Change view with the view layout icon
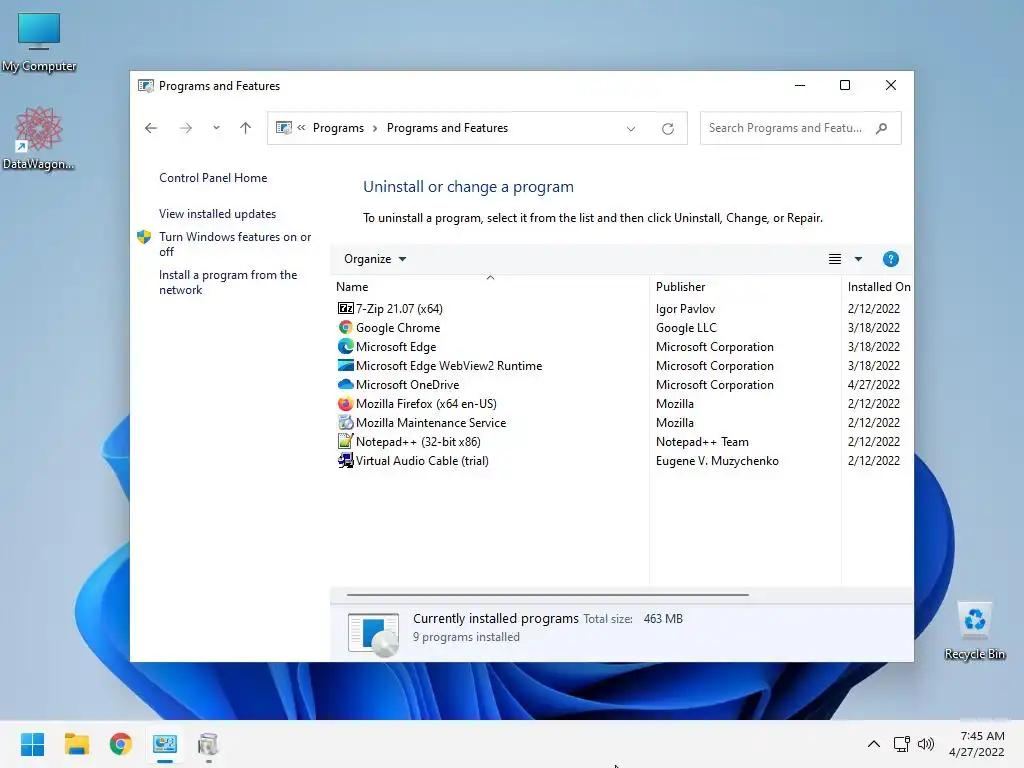Viewport: 1024px width, 768px height. 835,259
